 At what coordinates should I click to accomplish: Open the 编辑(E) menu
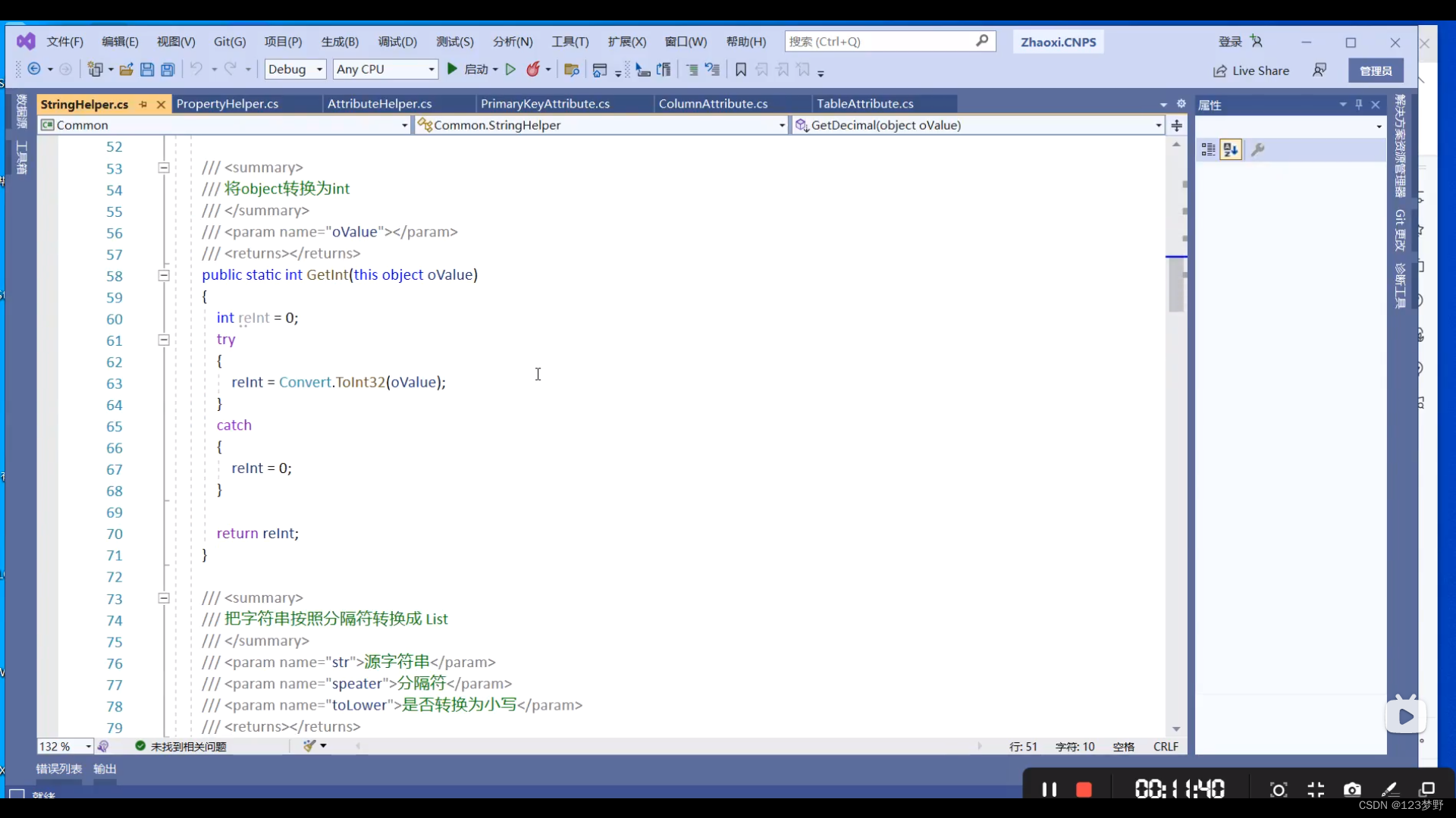pos(120,42)
